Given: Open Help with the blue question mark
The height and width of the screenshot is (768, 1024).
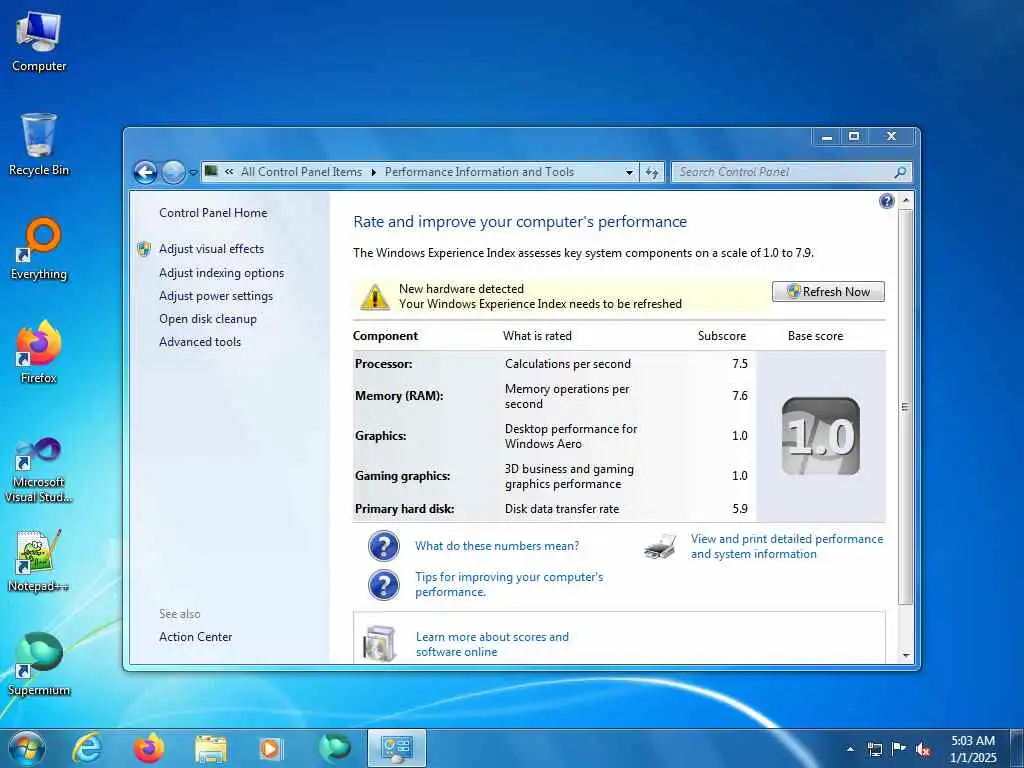Looking at the screenshot, I should [x=886, y=201].
